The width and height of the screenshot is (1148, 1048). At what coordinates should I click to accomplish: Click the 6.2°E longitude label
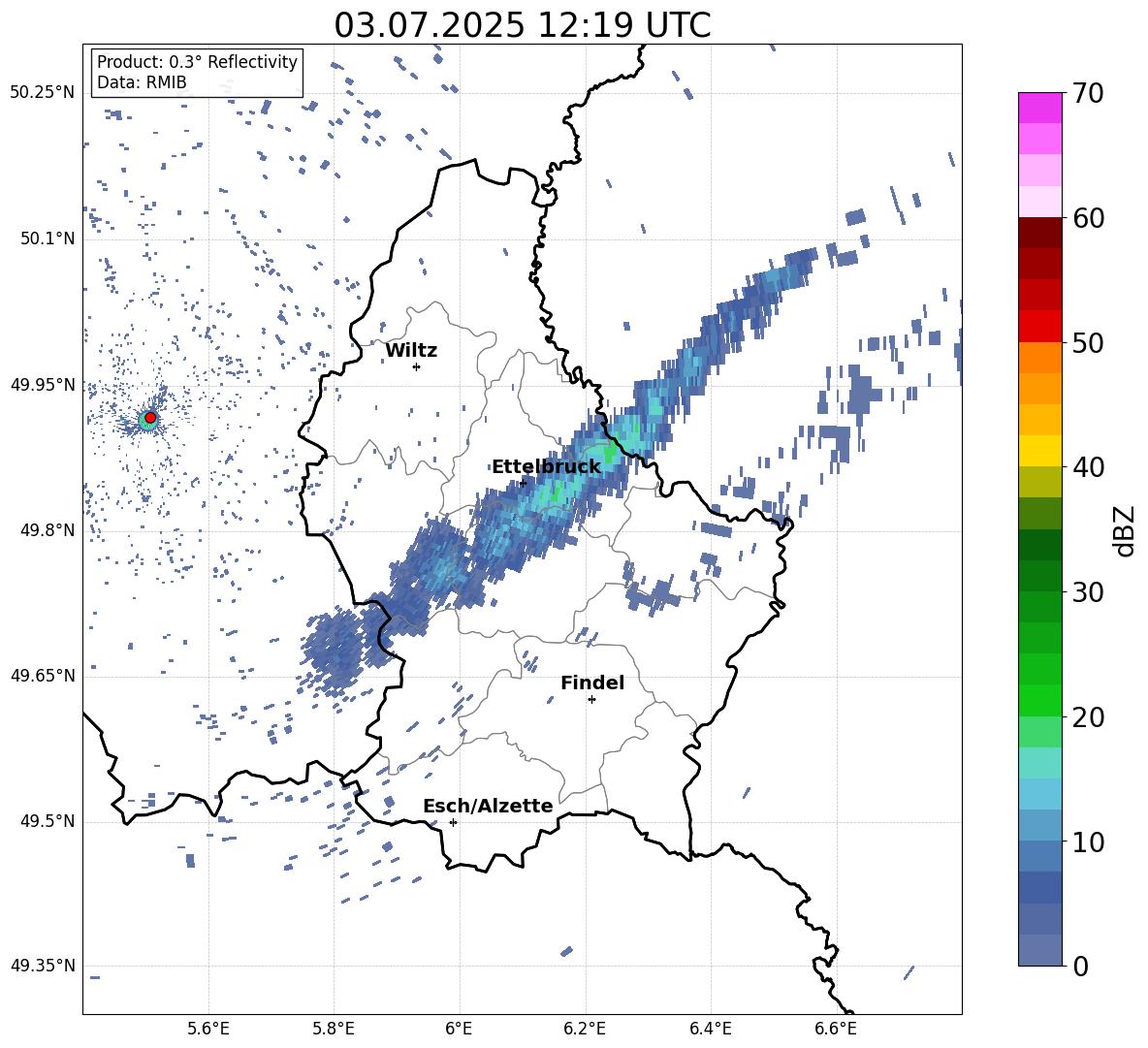click(x=585, y=1029)
